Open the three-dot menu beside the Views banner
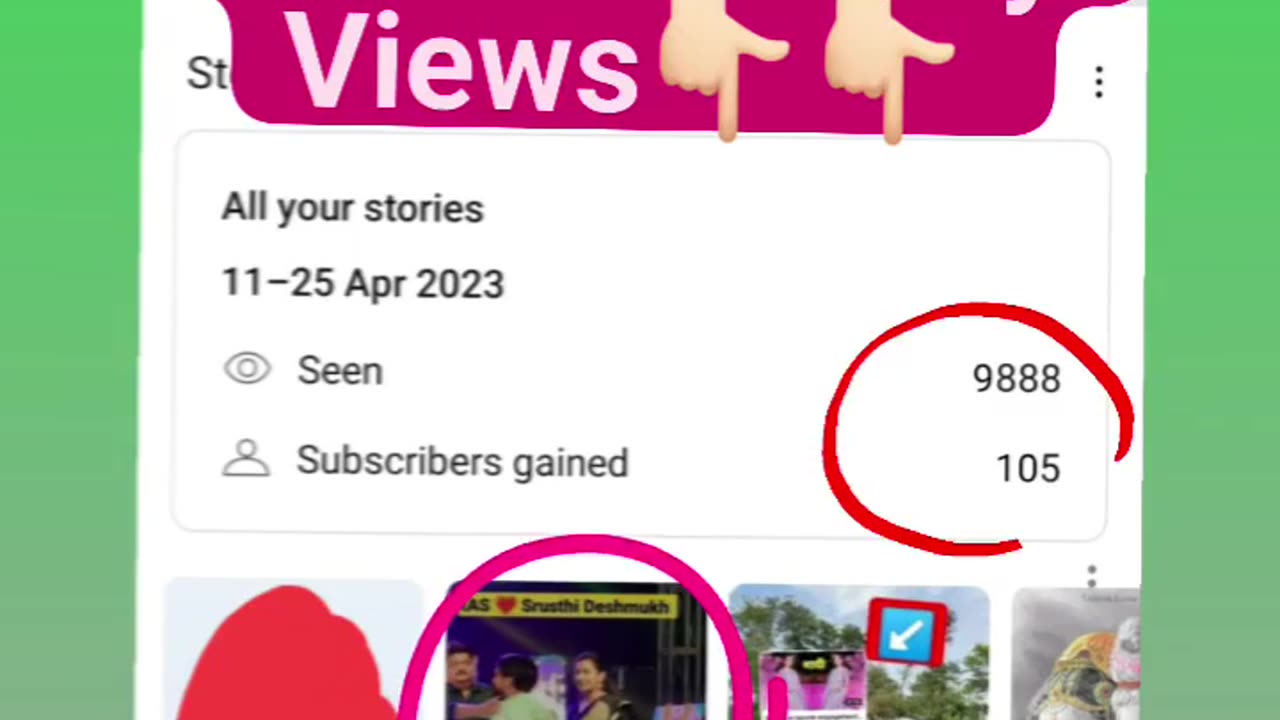Viewport: 1280px width, 720px height. 1099,82
